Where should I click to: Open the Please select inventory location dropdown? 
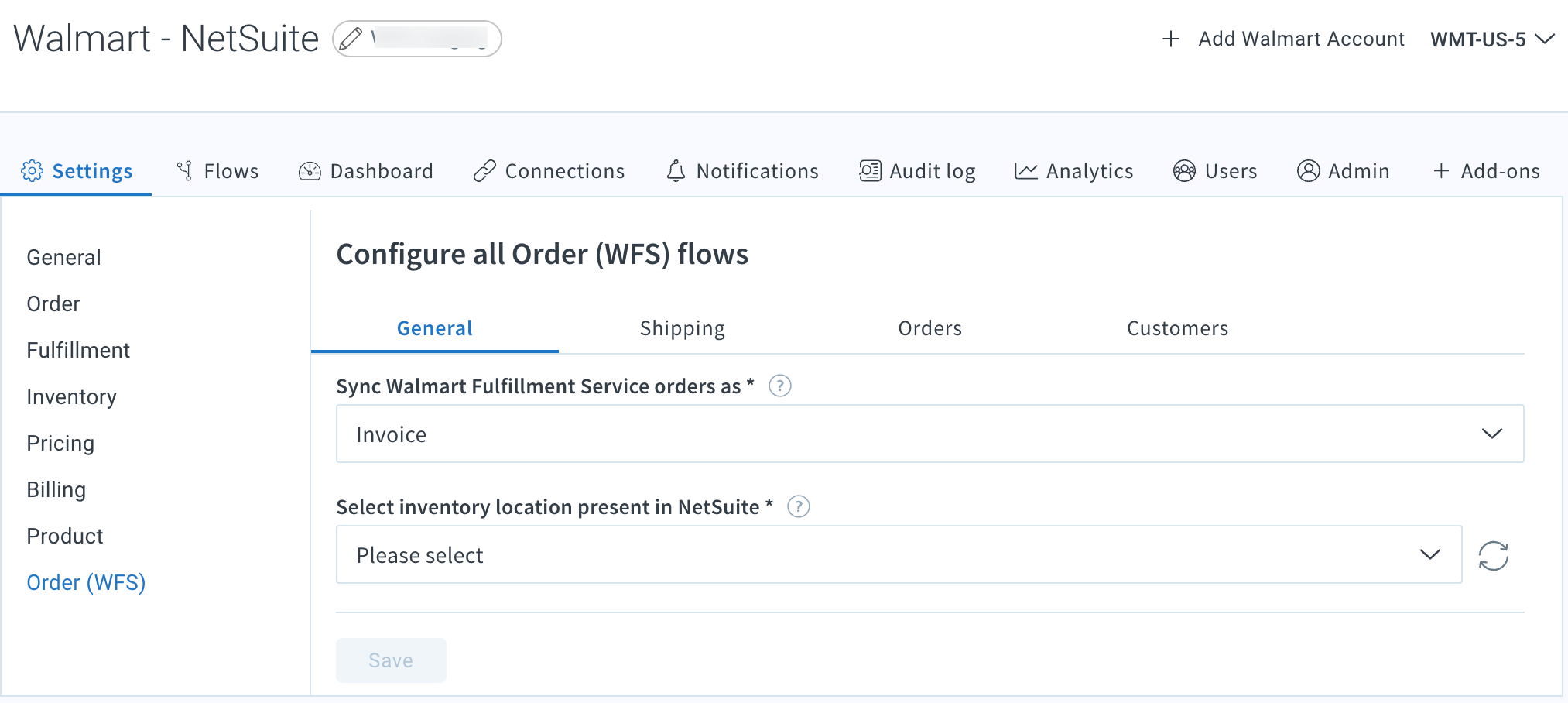pyautogui.click(x=899, y=554)
